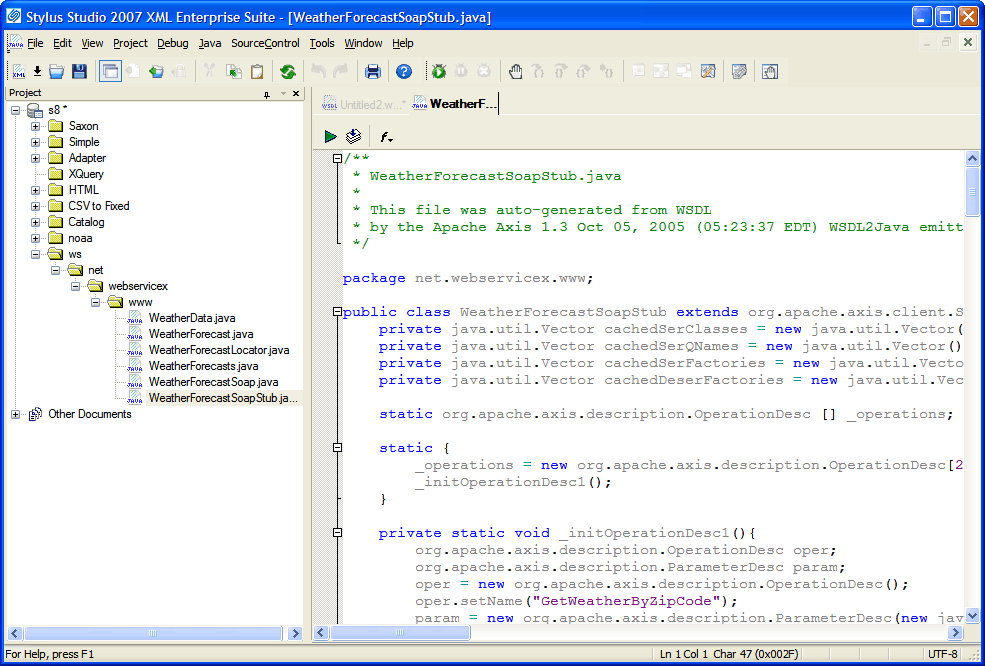Click the last toolbar icon showing a hand on a window
This screenshot has width=985, height=666.
tap(770, 72)
